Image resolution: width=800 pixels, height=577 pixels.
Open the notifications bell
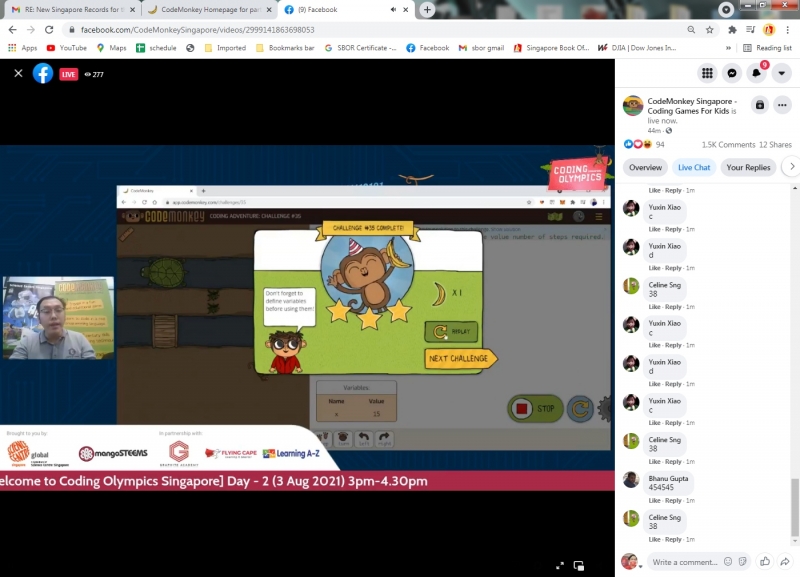tap(757, 73)
